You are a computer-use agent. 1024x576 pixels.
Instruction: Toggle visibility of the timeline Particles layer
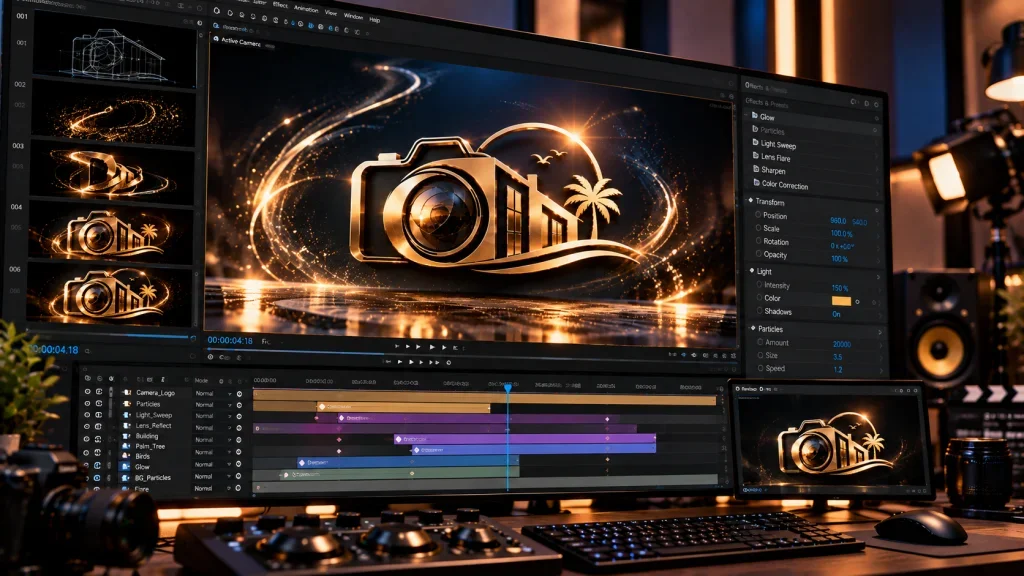pos(87,404)
